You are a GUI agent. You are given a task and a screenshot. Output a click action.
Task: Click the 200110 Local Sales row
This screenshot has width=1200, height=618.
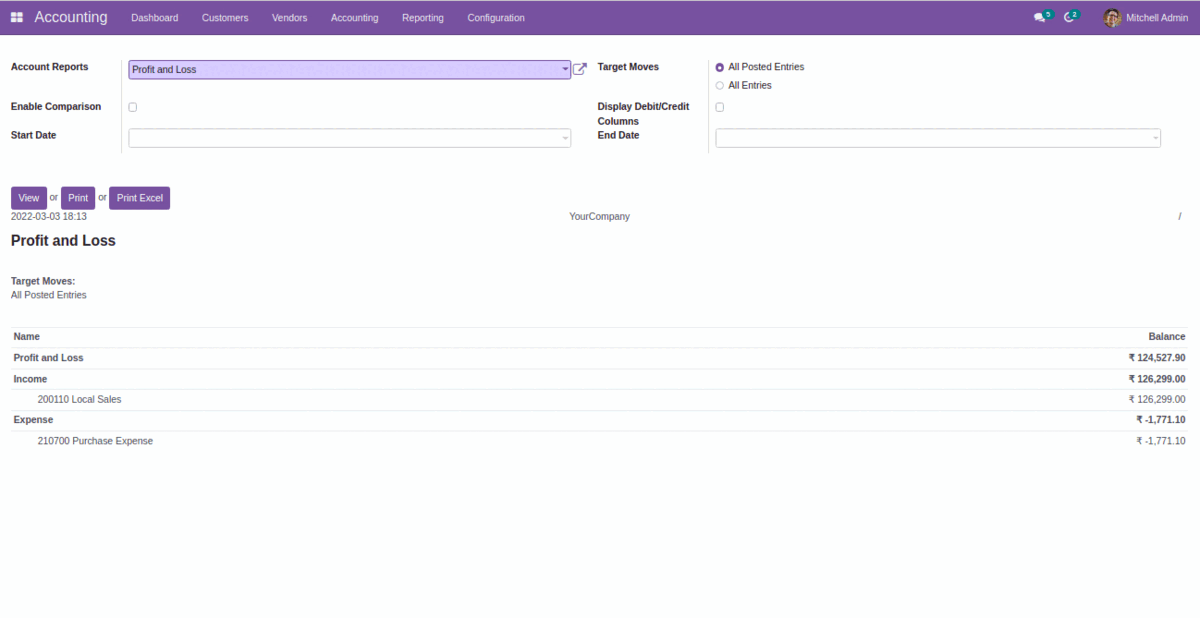[x=80, y=400]
